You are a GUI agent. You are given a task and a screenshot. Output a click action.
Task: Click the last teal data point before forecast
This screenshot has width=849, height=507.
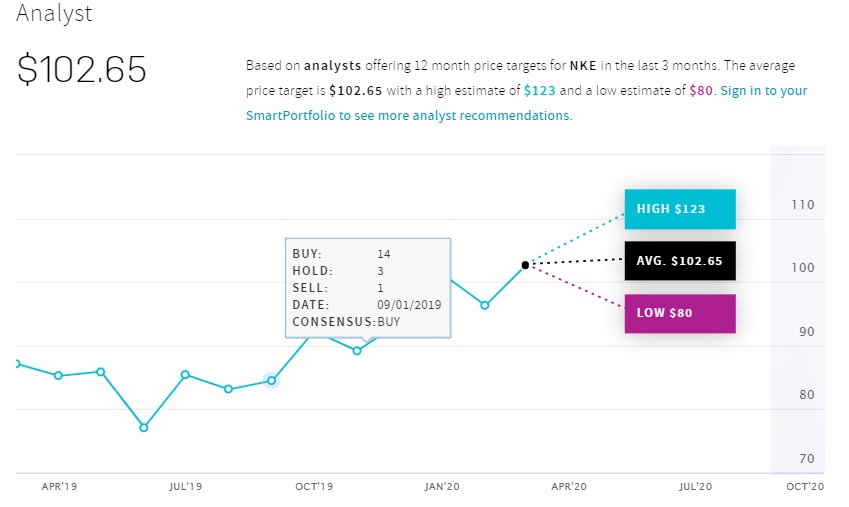485,305
